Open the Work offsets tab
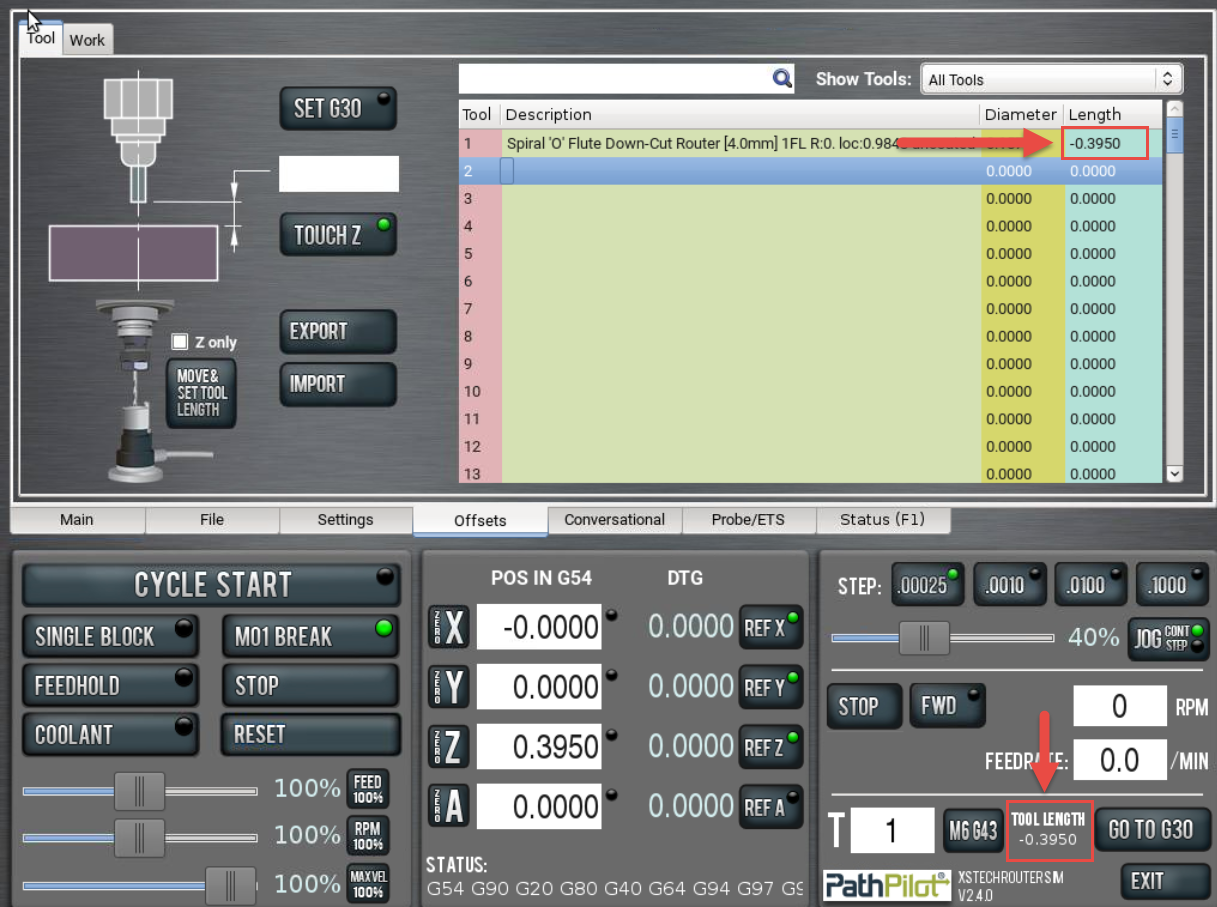Viewport: 1217px width, 907px height. 87,40
